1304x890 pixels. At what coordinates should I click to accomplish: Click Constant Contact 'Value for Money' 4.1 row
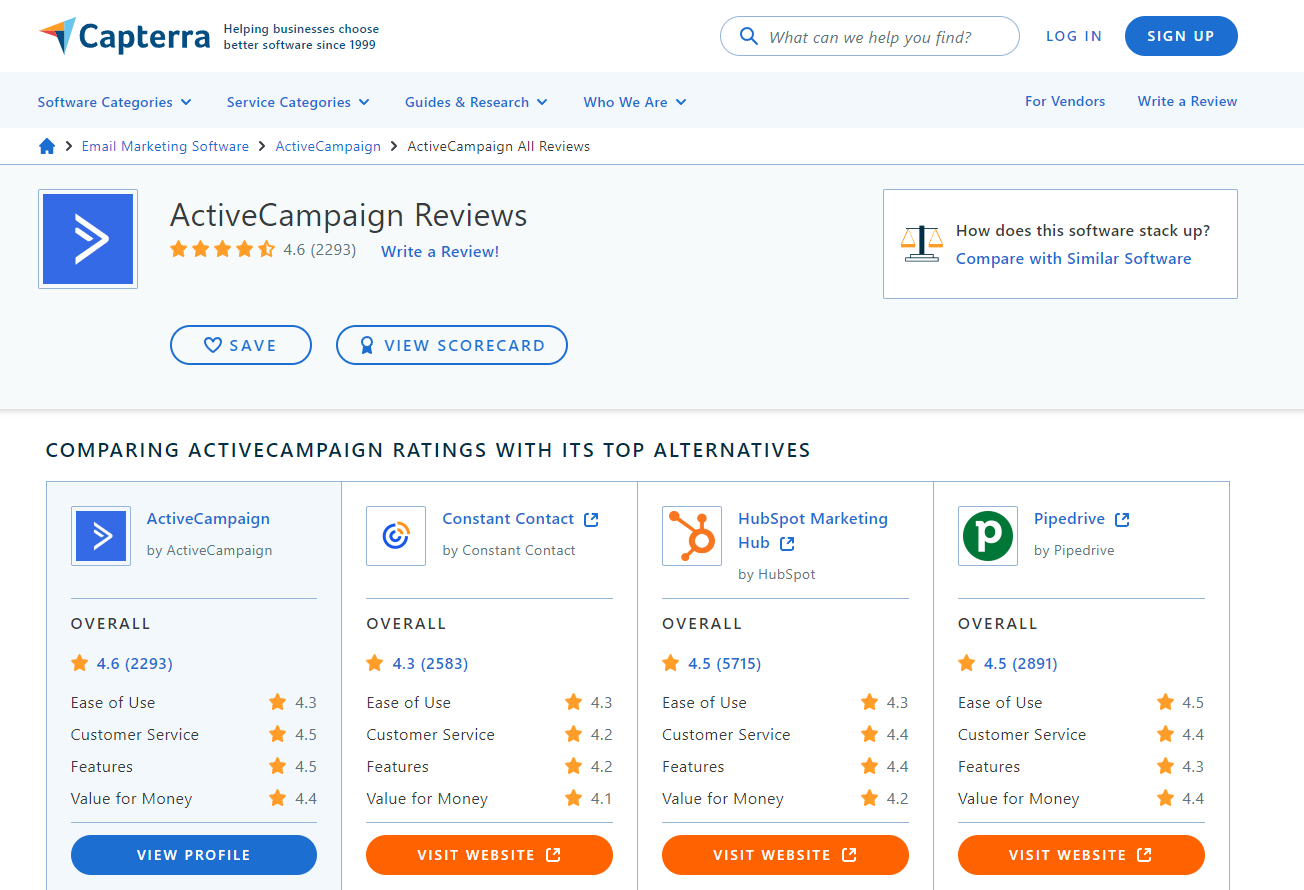[489, 798]
